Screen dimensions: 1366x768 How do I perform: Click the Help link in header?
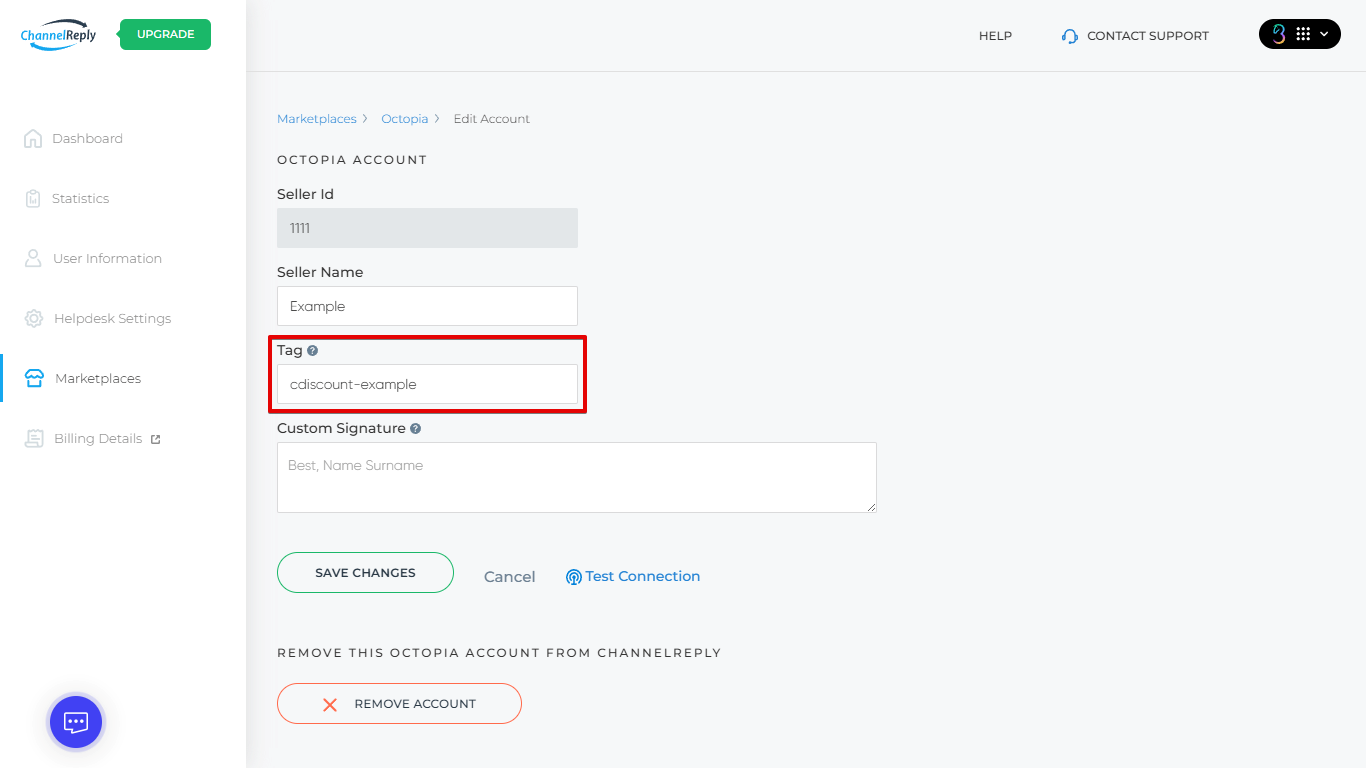[995, 36]
